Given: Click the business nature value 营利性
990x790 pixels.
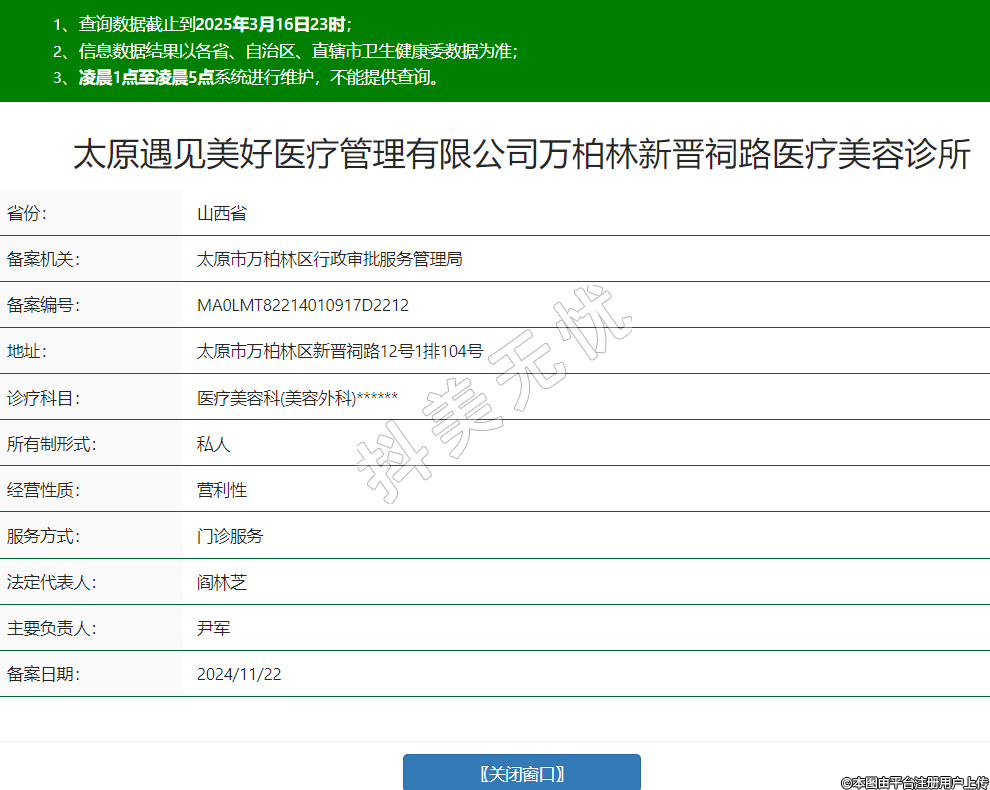Looking at the screenshot, I should pos(221,490).
